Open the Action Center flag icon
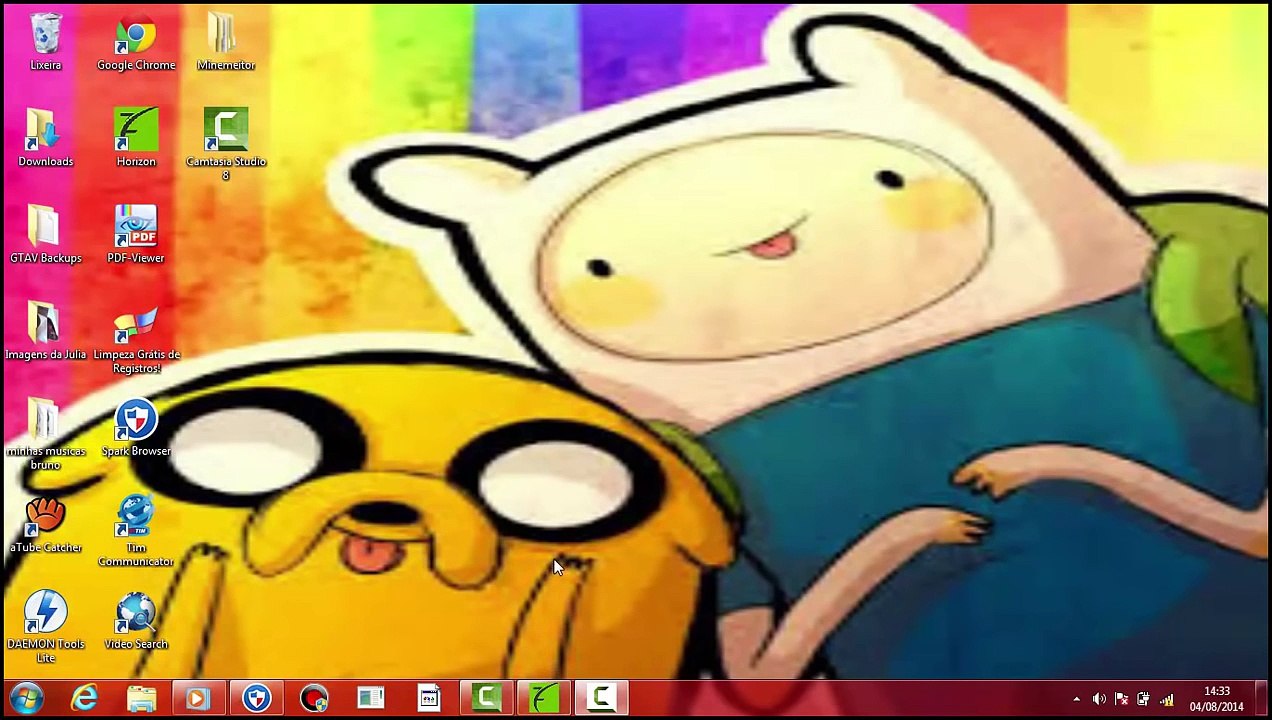The width and height of the screenshot is (1272, 720). click(1121, 699)
